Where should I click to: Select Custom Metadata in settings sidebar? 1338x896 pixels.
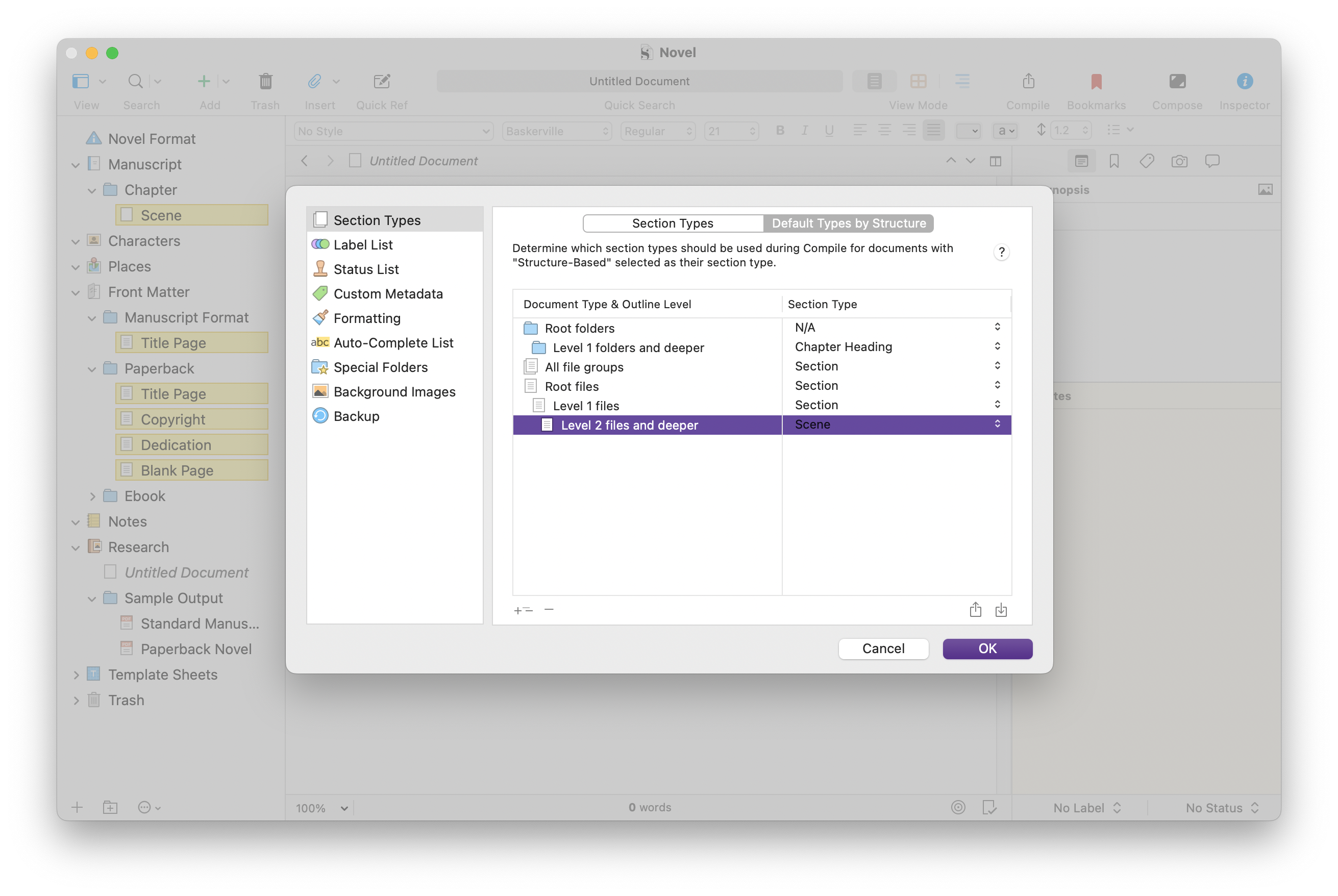[388, 294]
